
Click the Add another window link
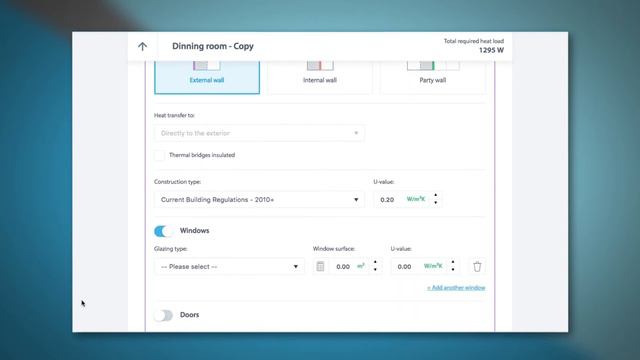tap(456, 288)
